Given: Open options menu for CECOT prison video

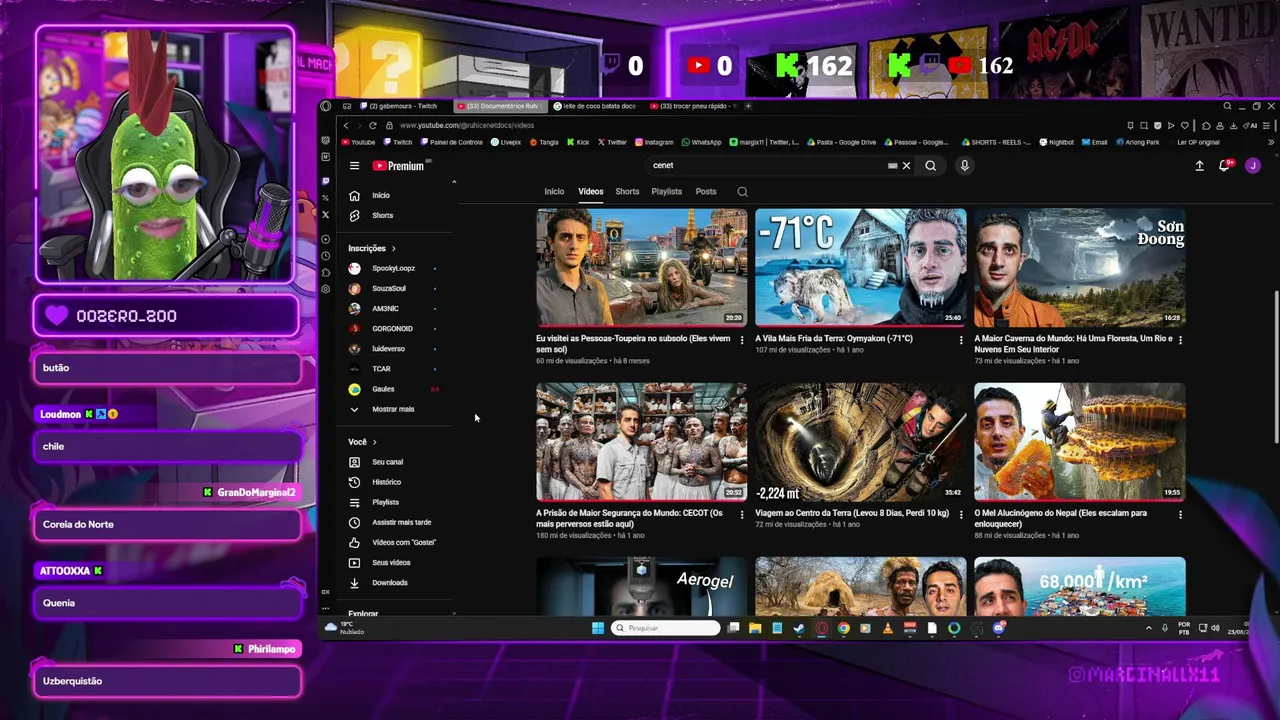Looking at the screenshot, I should click(x=742, y=514).
